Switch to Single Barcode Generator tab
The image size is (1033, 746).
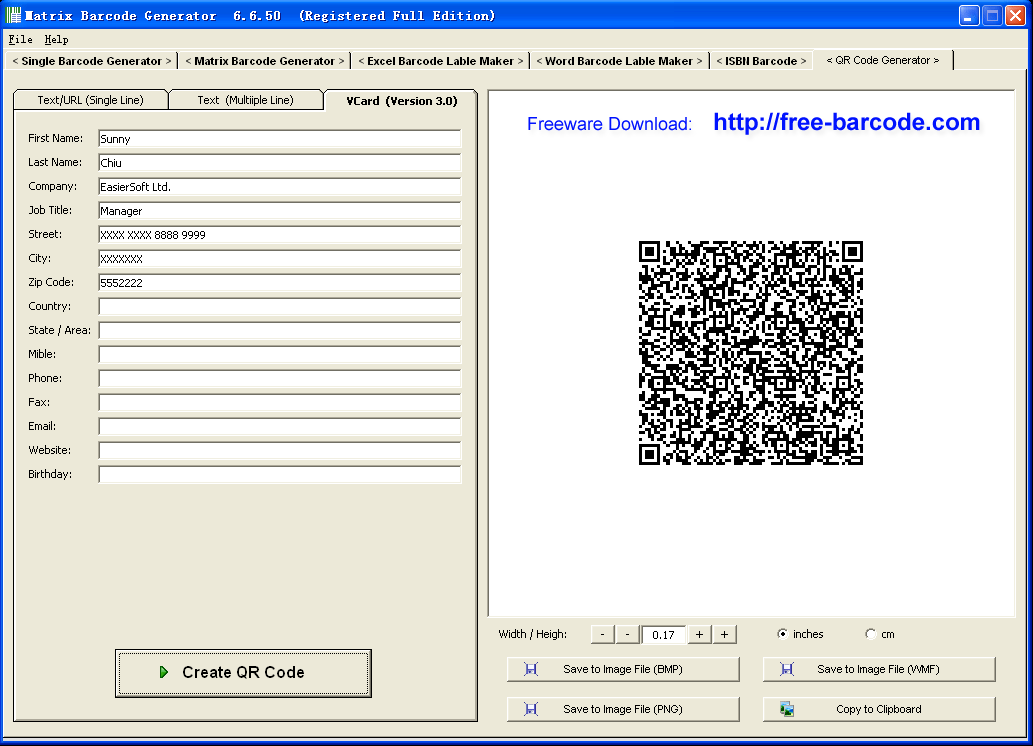[92, 61]
